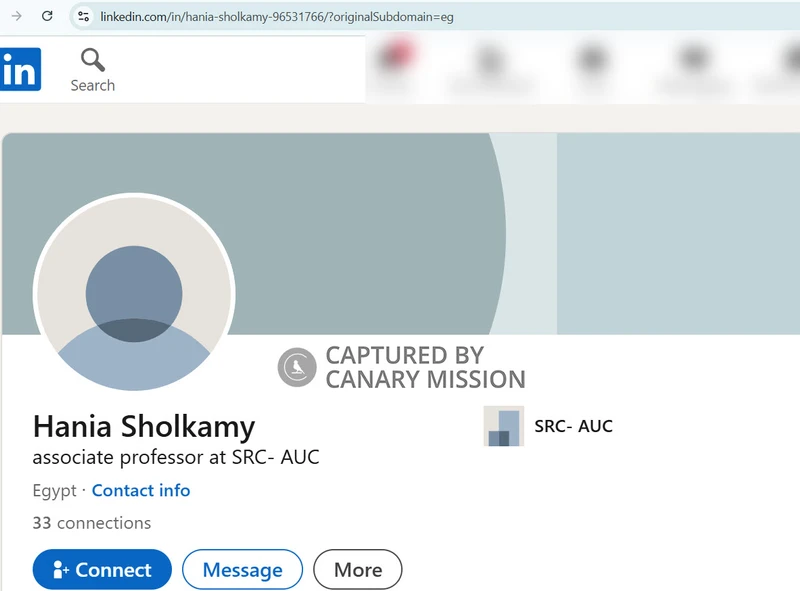Viewport: 800px width, 591px height.
Task: Click the Egypt location text
Action: pyautogui.click(x=55, y=490)
